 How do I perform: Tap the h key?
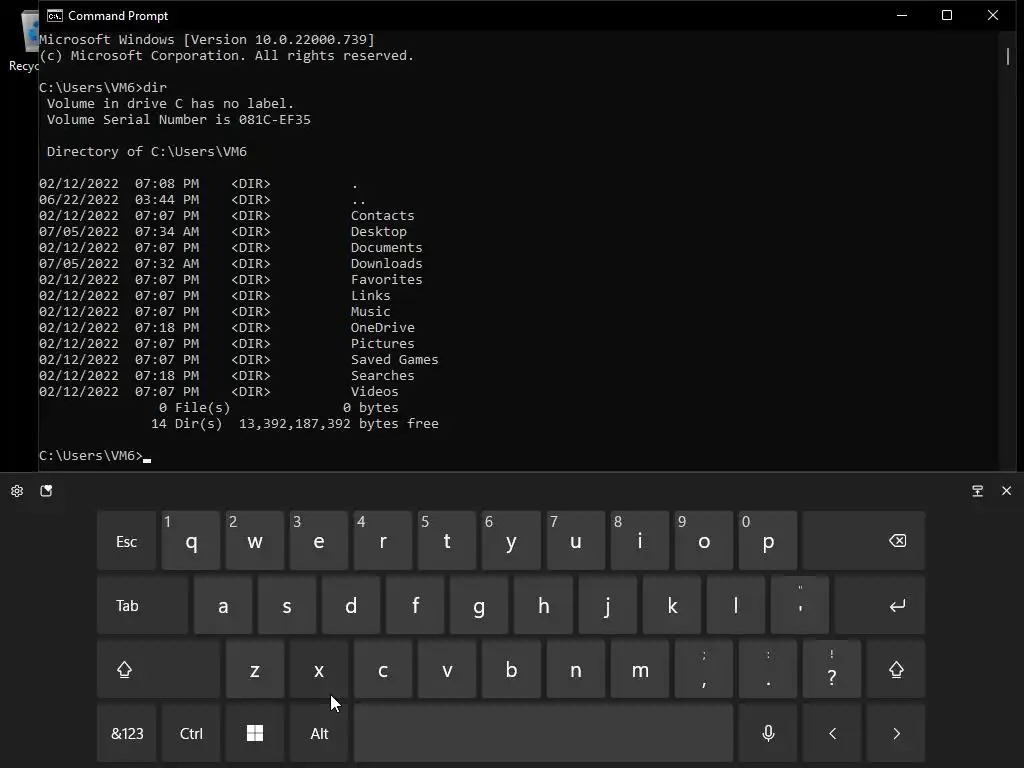coord(543,605)
